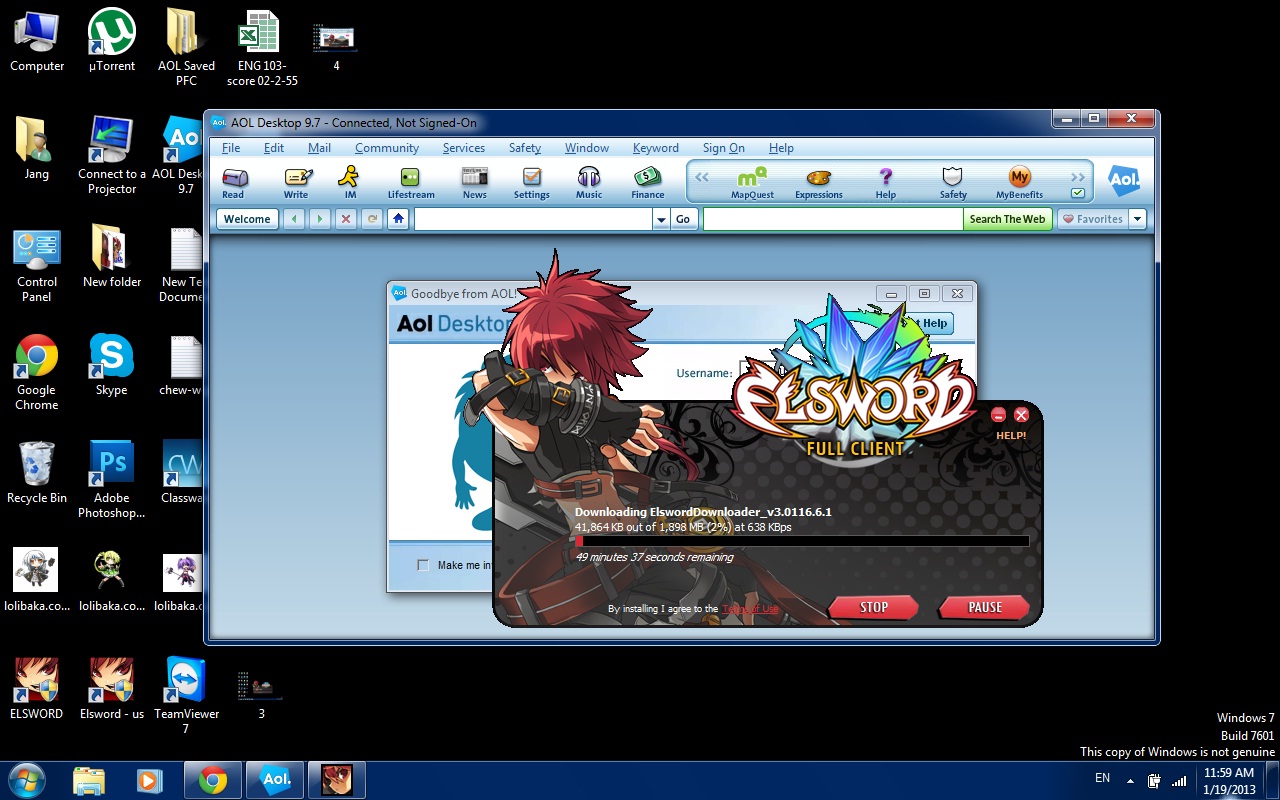This screenshot has height=800, width=1280.
Task: Open Windows Media Player from taskbar
Action: [x=150, y=780]
